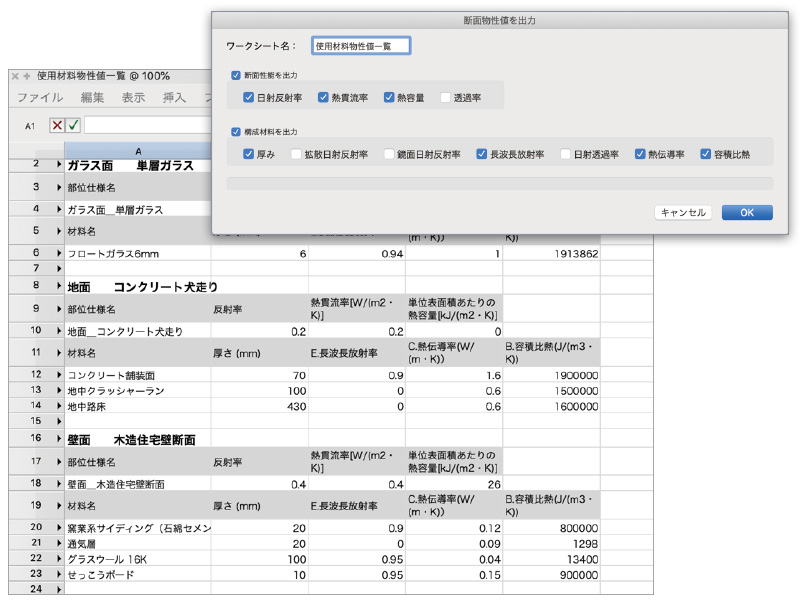The image size is (800, 600).
Task: Toggle the 構成材料を出力 checkbox
Action: click(x=236, y=131)
